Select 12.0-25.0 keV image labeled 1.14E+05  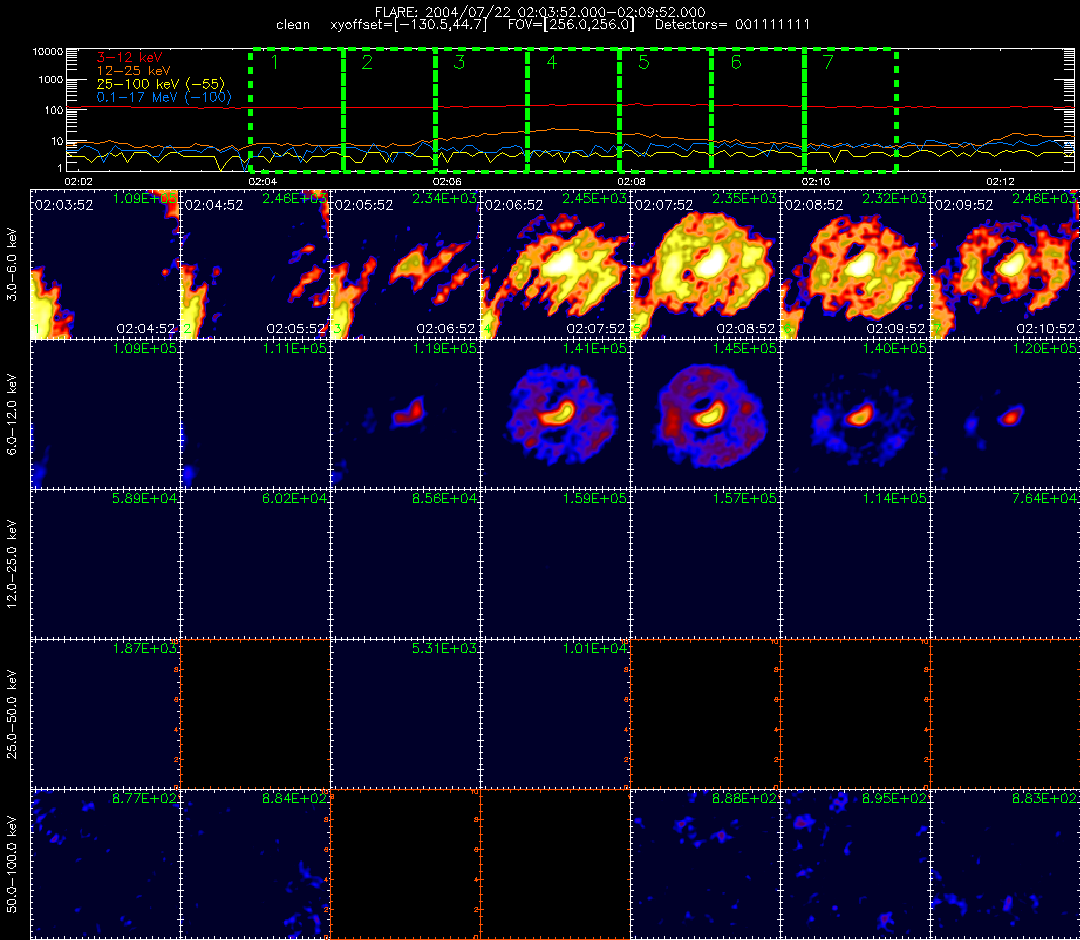855,564
